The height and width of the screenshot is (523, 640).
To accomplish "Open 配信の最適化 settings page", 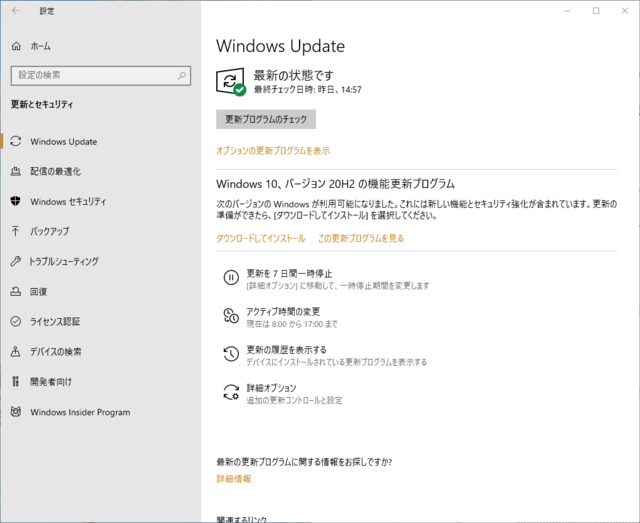I will (100, 171).
